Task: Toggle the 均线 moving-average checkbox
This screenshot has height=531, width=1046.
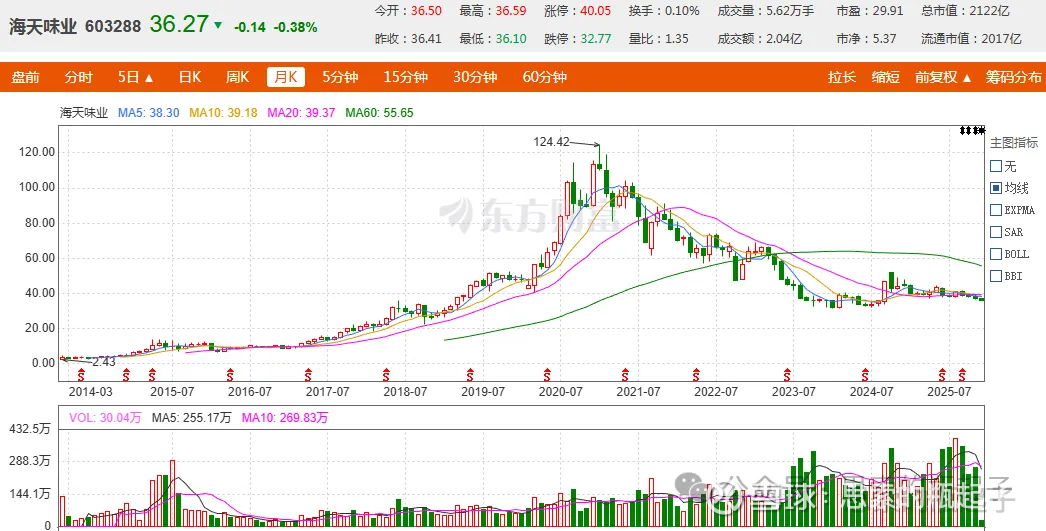Action: pyautogui.click(x=996, y=188)
